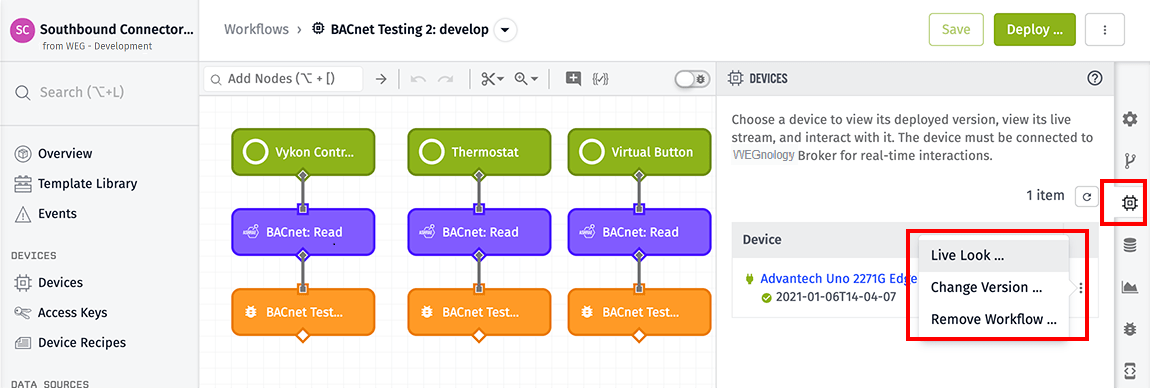Open the Metrics chart icon tab
This screenshot has width=1150, height=388.
tap(1130, 288)
